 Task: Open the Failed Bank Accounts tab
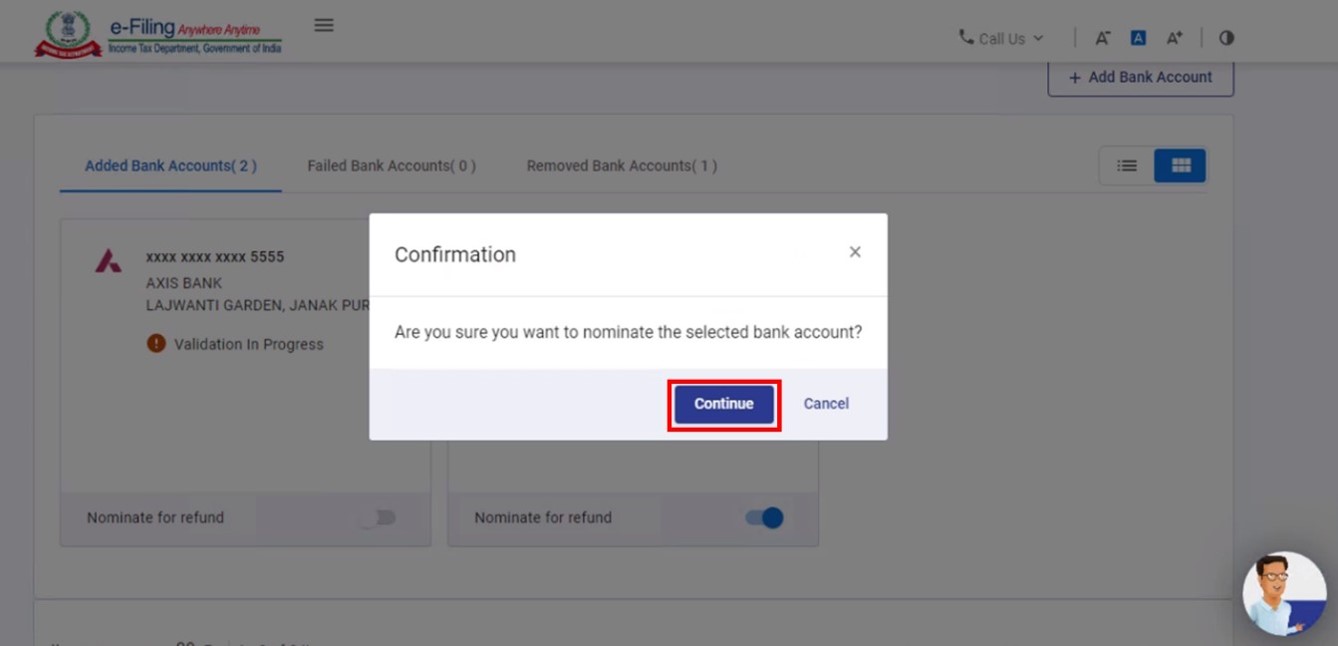tap(391, 166)
